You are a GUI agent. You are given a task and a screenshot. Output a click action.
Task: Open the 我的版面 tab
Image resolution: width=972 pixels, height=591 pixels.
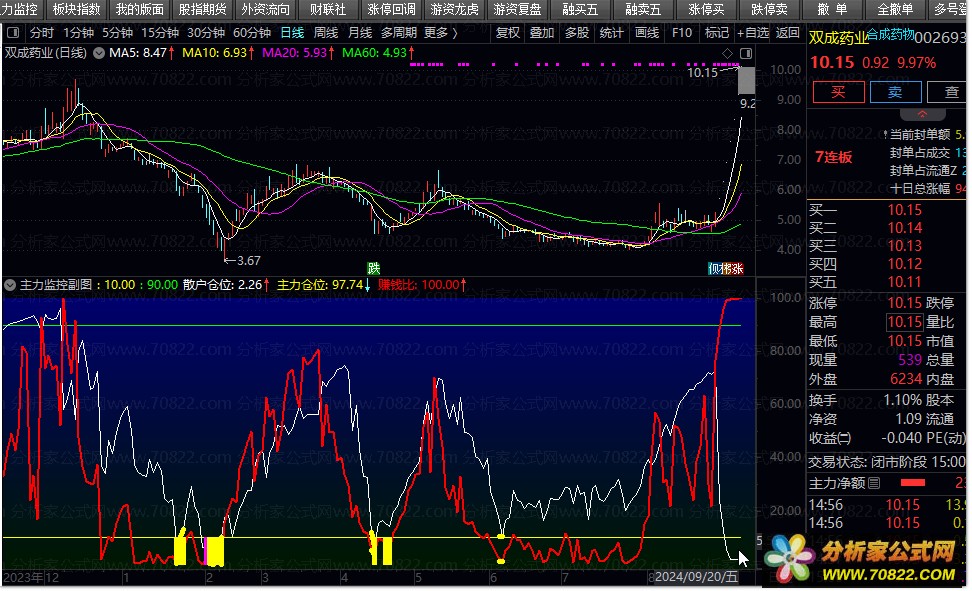[139, 9]
